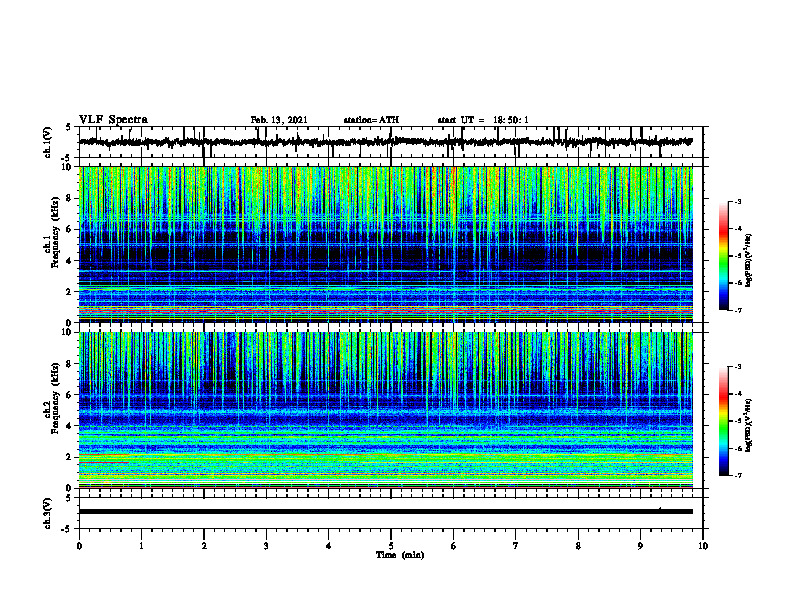Click inside the ch.1 spectrogram panel
Viewport: 792px width, 612px height.
pos(385,244)
